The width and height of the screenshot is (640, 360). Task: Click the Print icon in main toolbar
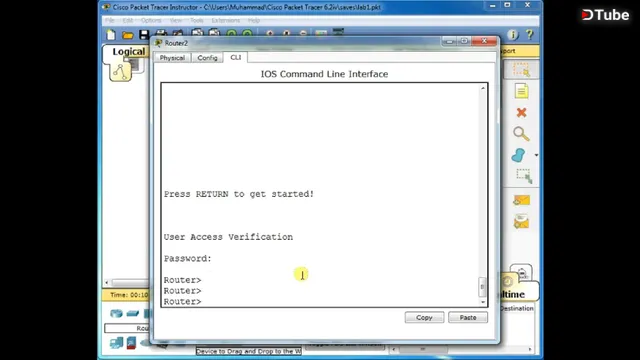pyautogui.click(x=161, y=33)
